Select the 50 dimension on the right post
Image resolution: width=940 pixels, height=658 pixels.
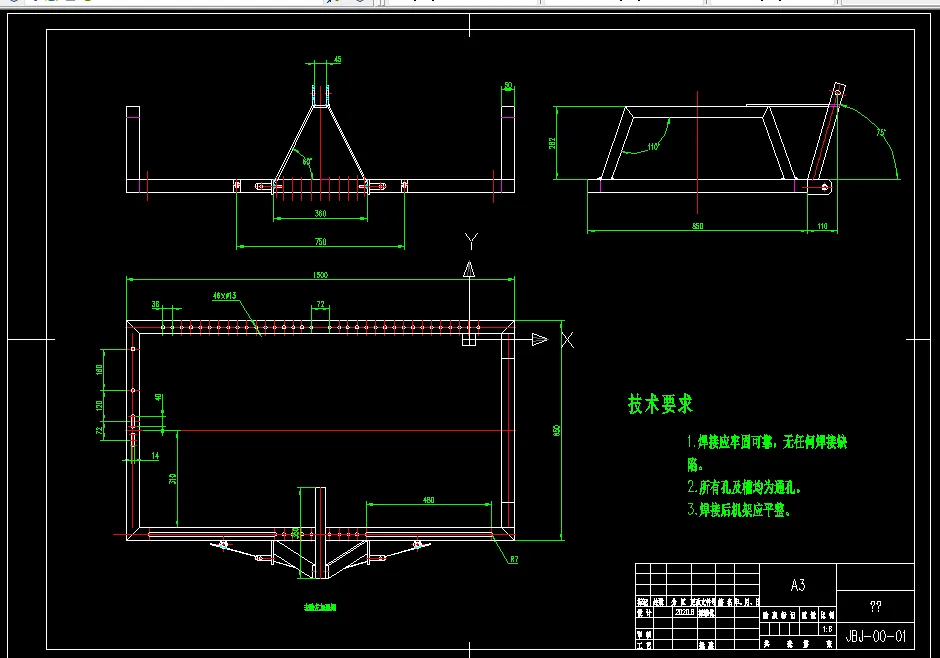(x=508, y=86)
